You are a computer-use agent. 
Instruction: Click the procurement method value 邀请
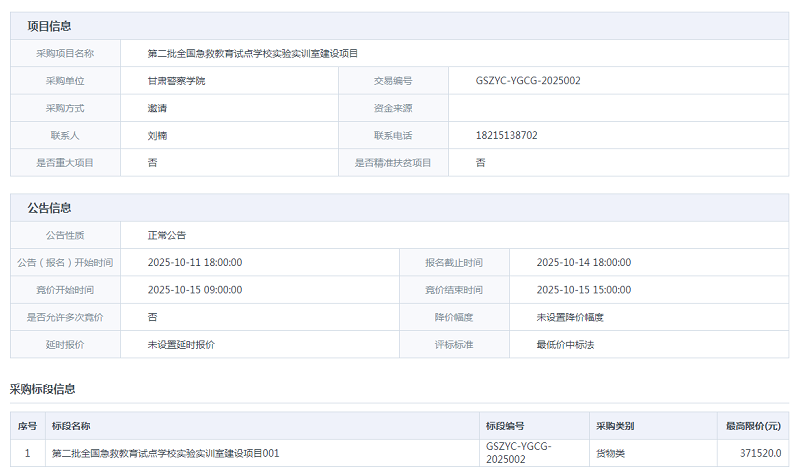pyautogui.click(x=157, y=107)
